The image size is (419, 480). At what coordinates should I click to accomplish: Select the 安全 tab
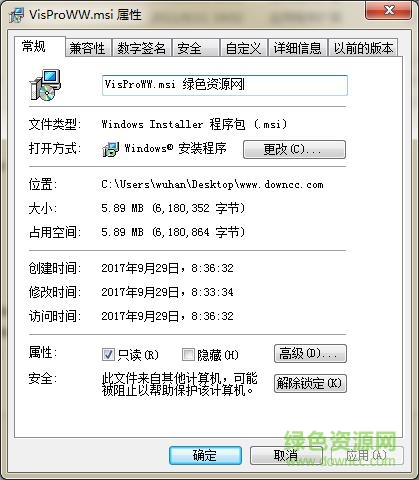pyautogui.click(x=196, y=48)
